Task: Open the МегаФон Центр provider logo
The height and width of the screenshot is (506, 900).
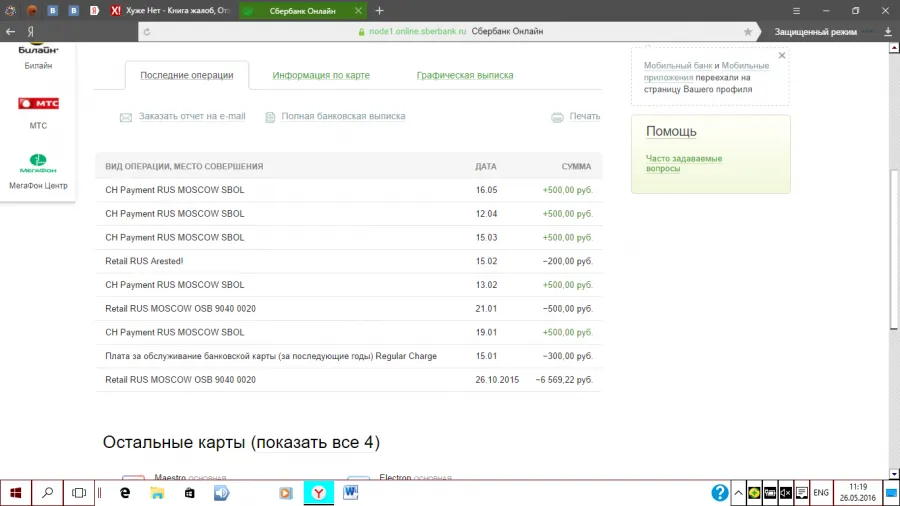Action: [38, 164]
